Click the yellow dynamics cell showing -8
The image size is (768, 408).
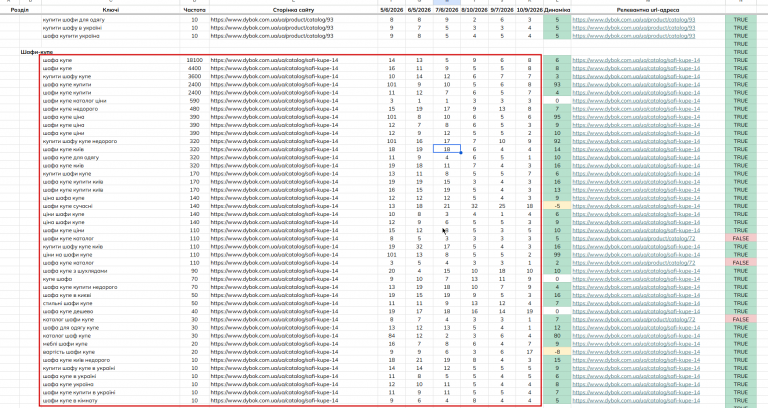coord(557,352)
